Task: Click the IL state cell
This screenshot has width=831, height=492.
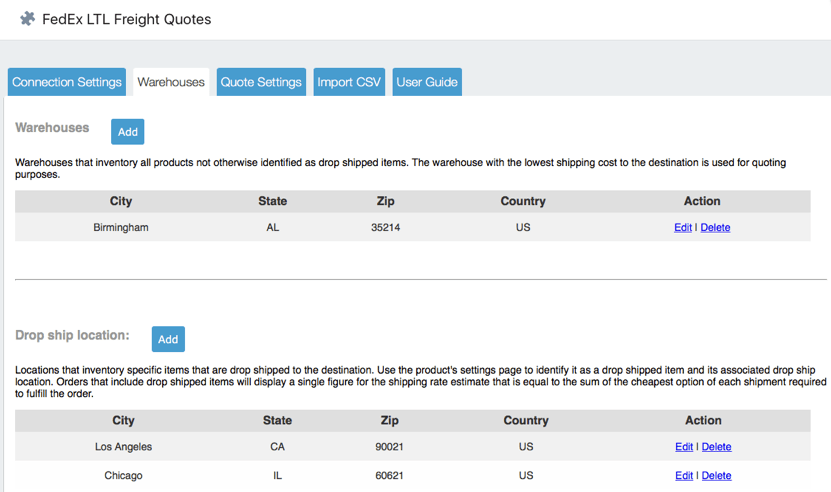Action: coord(277,476)
